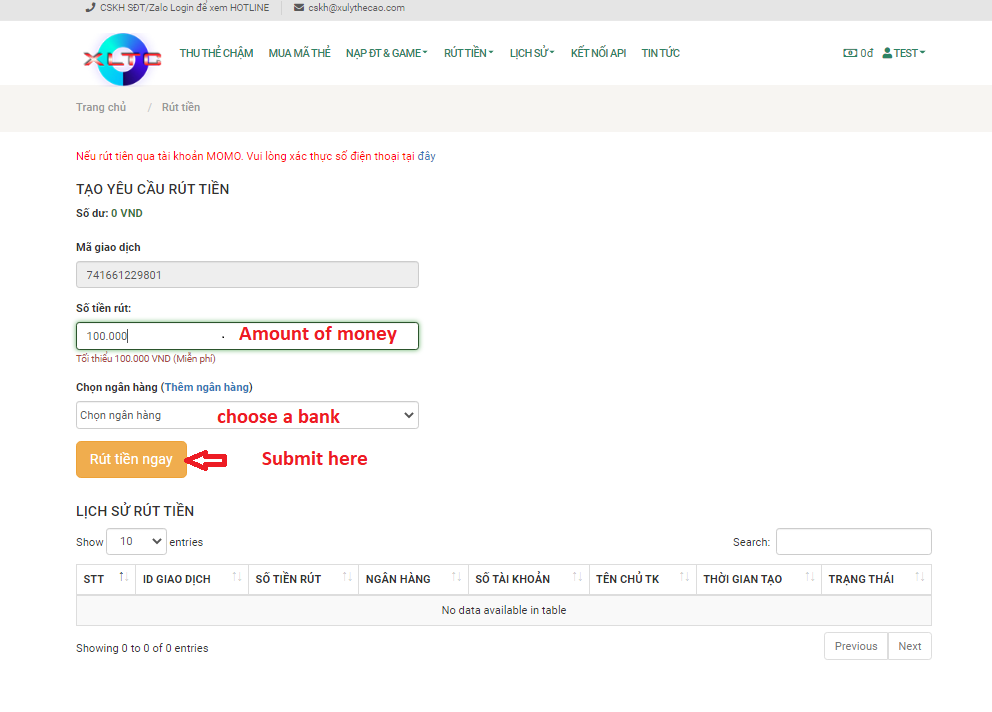Sort by TÊN CHỦ TK column arrows
The height and width of the screenshot is (712, 992).
point(685,577)
